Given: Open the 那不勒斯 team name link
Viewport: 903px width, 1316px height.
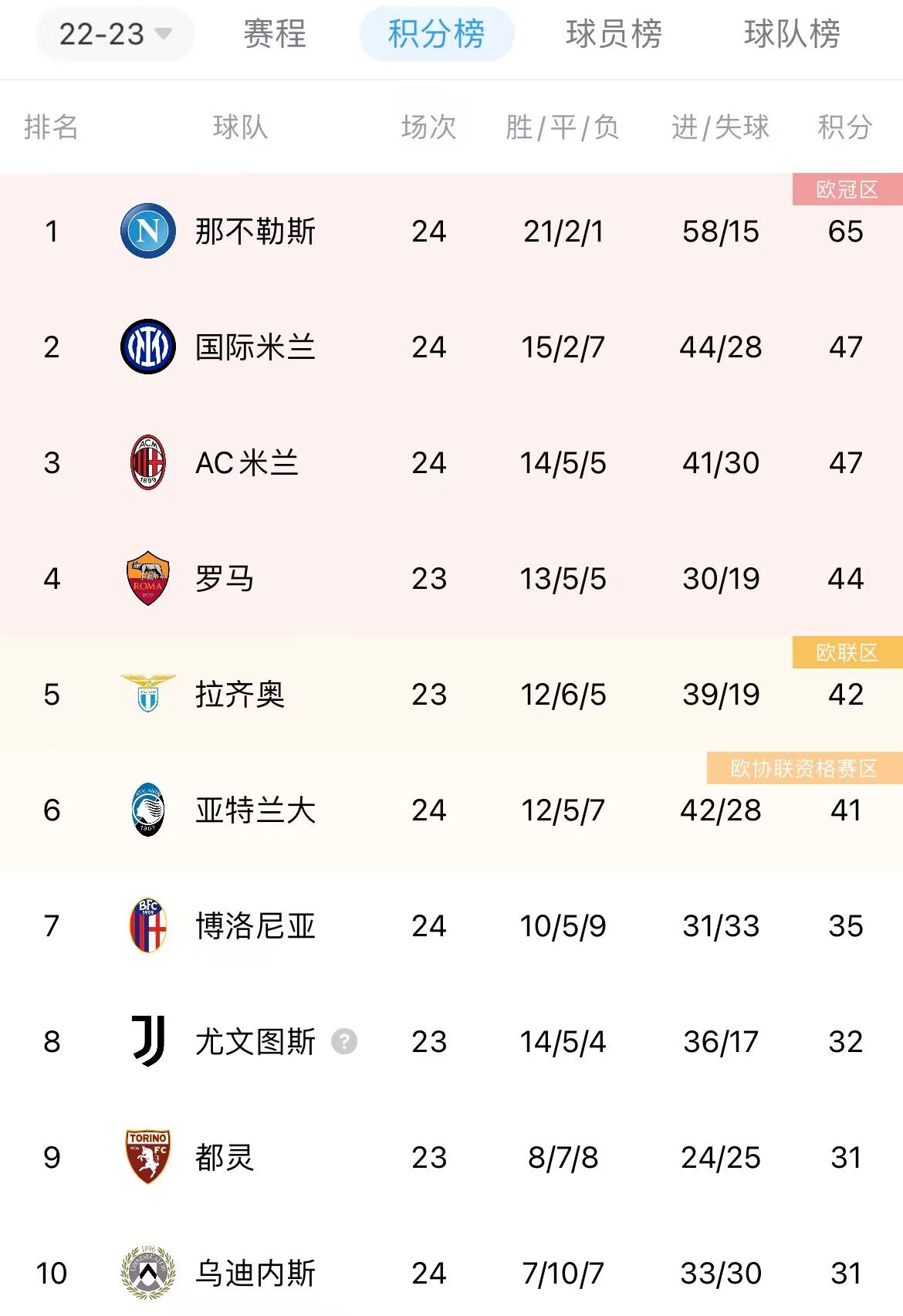Looking at the screenshot, I should tap(255, 231).
